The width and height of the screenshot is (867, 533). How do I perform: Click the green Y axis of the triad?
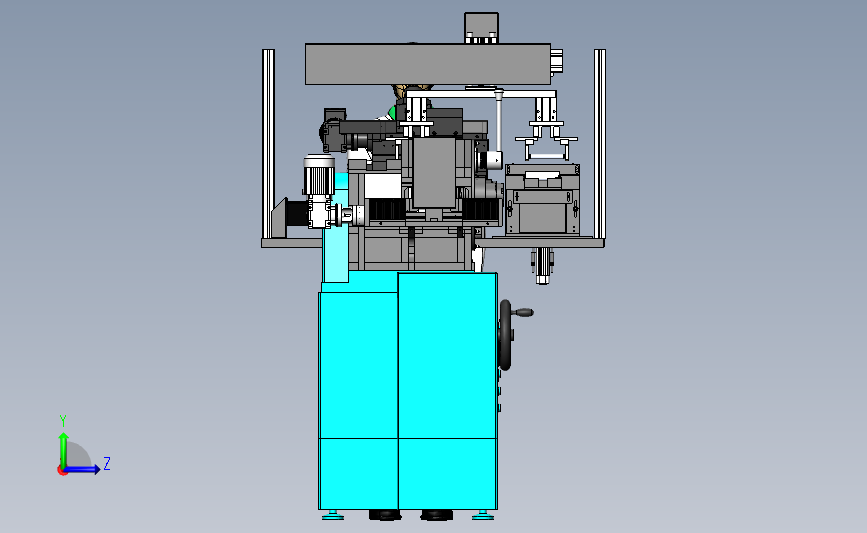pos(63,450)
